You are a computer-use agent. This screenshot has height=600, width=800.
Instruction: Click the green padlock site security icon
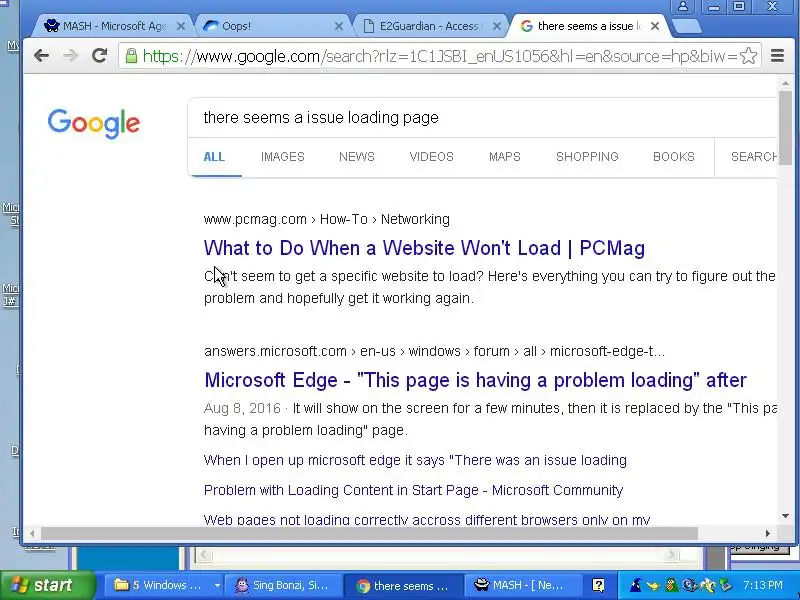[132, 56]
